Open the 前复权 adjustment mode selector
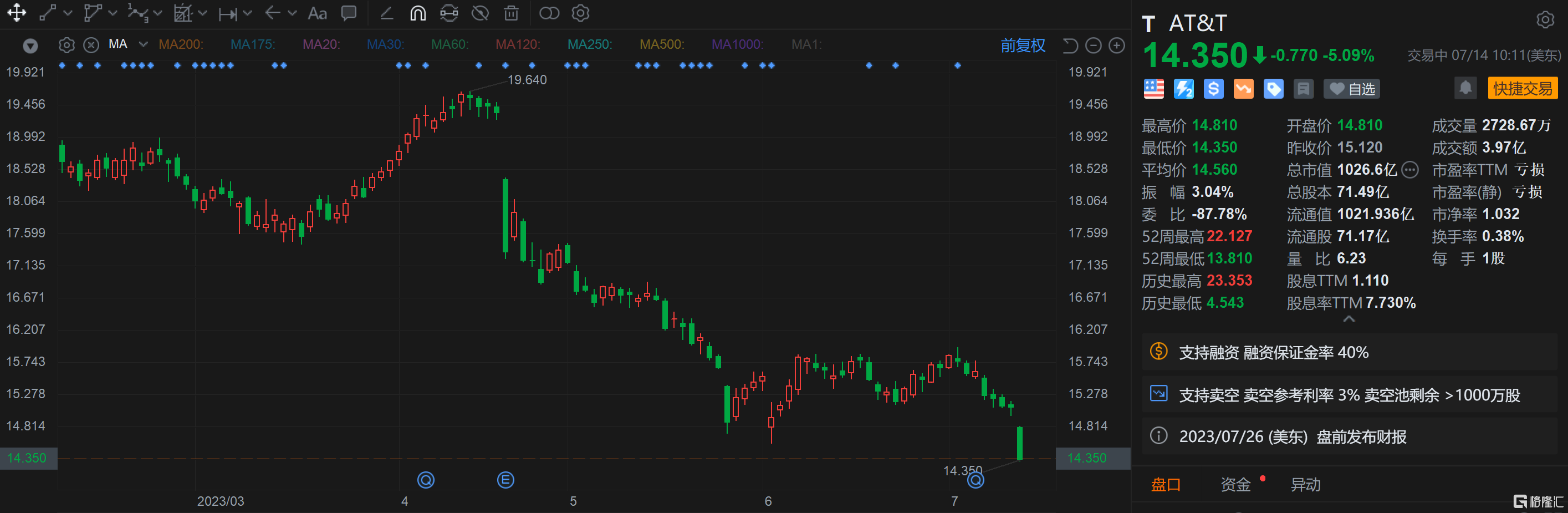Screen dimensions: 1568x513 coord(1023,45)
